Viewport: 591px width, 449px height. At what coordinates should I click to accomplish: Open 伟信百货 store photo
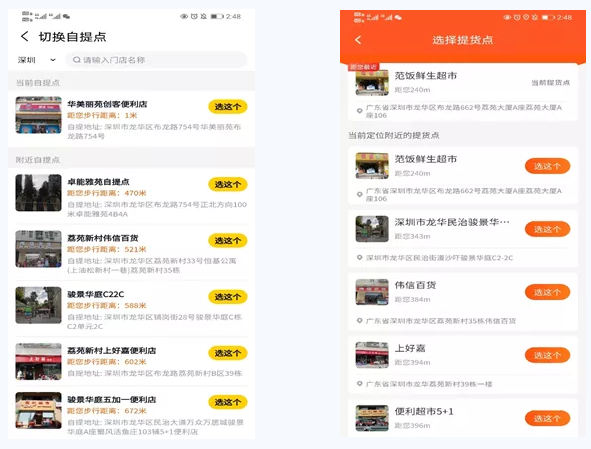click(x=372, y=292)
